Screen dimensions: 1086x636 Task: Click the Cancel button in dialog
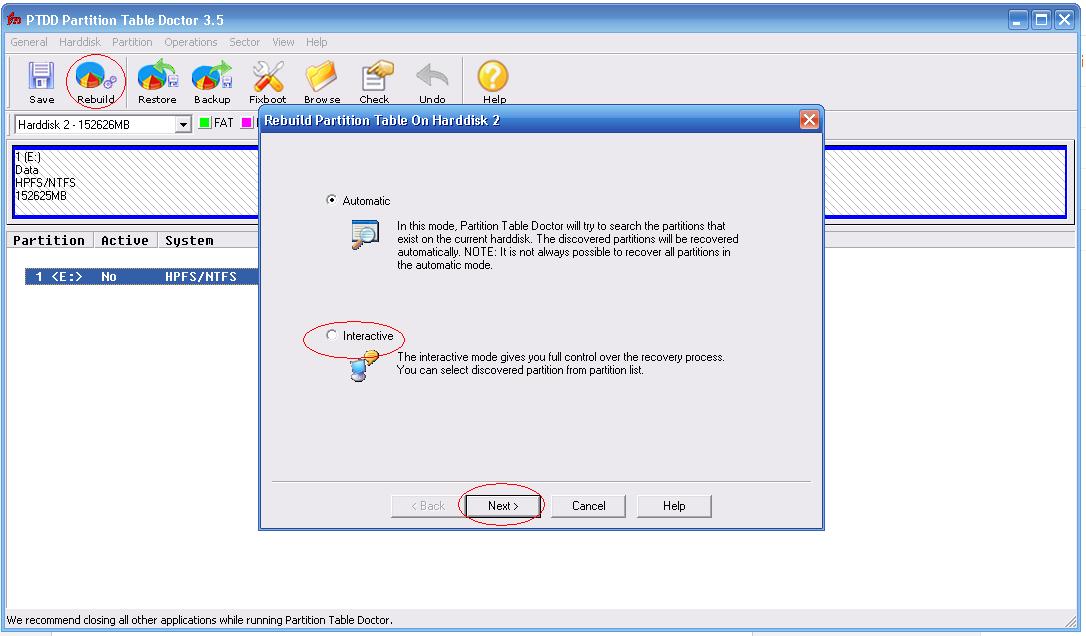tap(589, 506)
